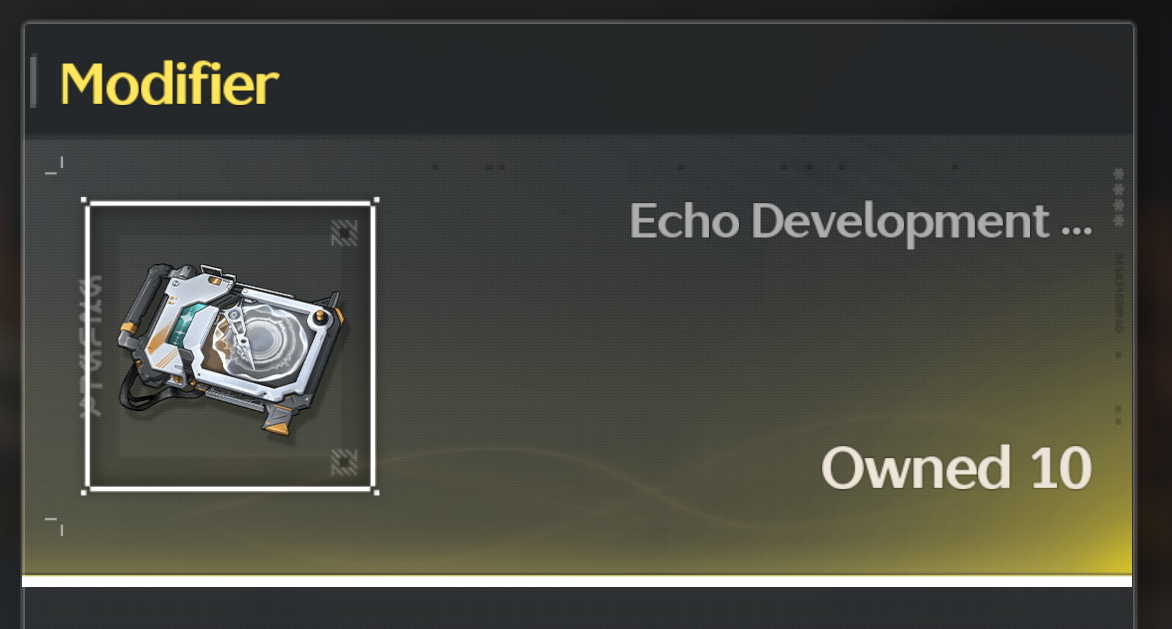Click the Modifier section heading
The width and height of the screenshot is (1172, 629).
(x=169, y=84)
